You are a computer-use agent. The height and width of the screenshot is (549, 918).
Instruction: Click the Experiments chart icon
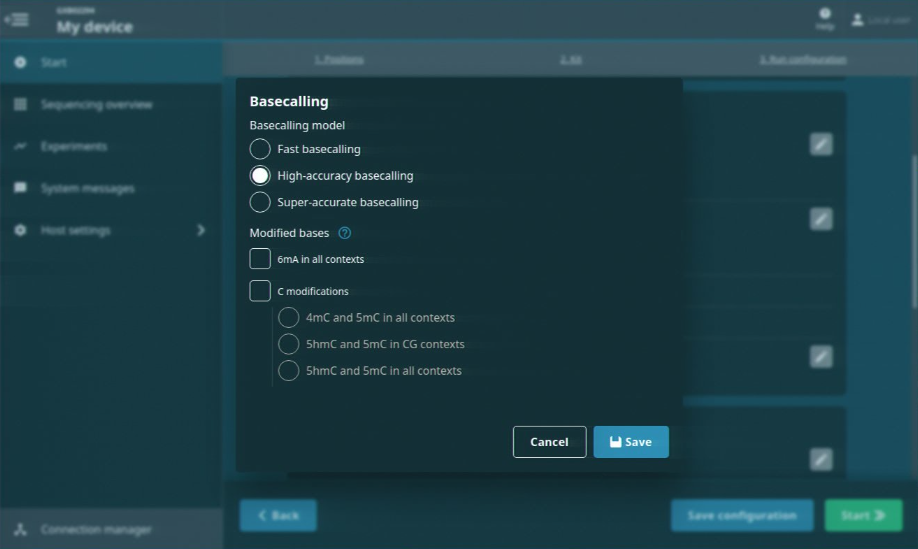[x=20, y=146]
